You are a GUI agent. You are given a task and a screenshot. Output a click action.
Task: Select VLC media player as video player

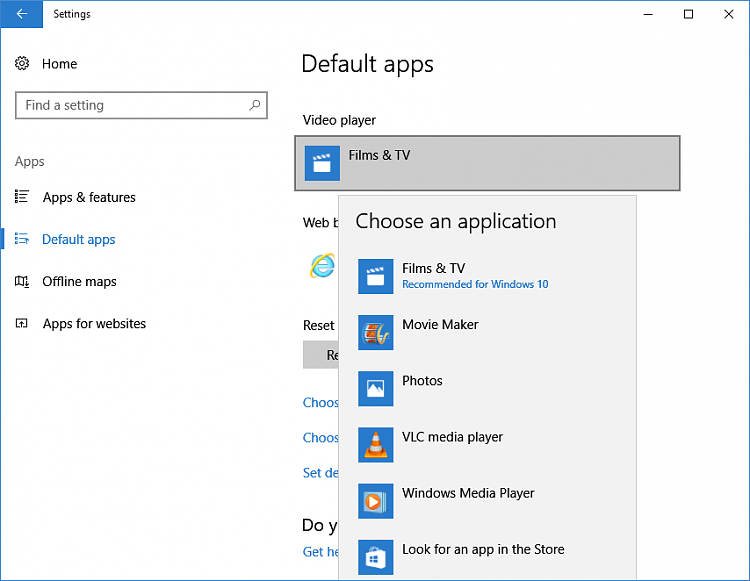pos(452,437)
